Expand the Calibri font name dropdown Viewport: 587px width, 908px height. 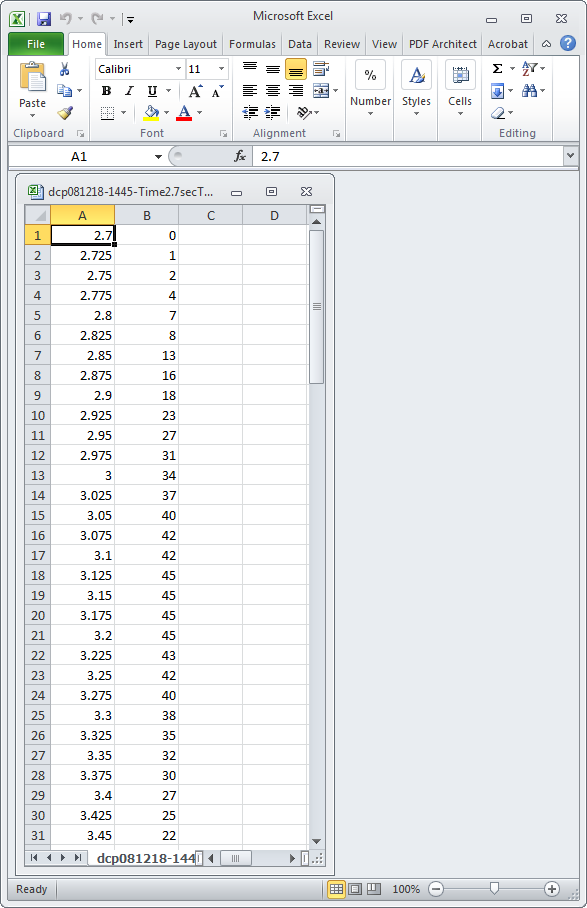click(178, 69)
